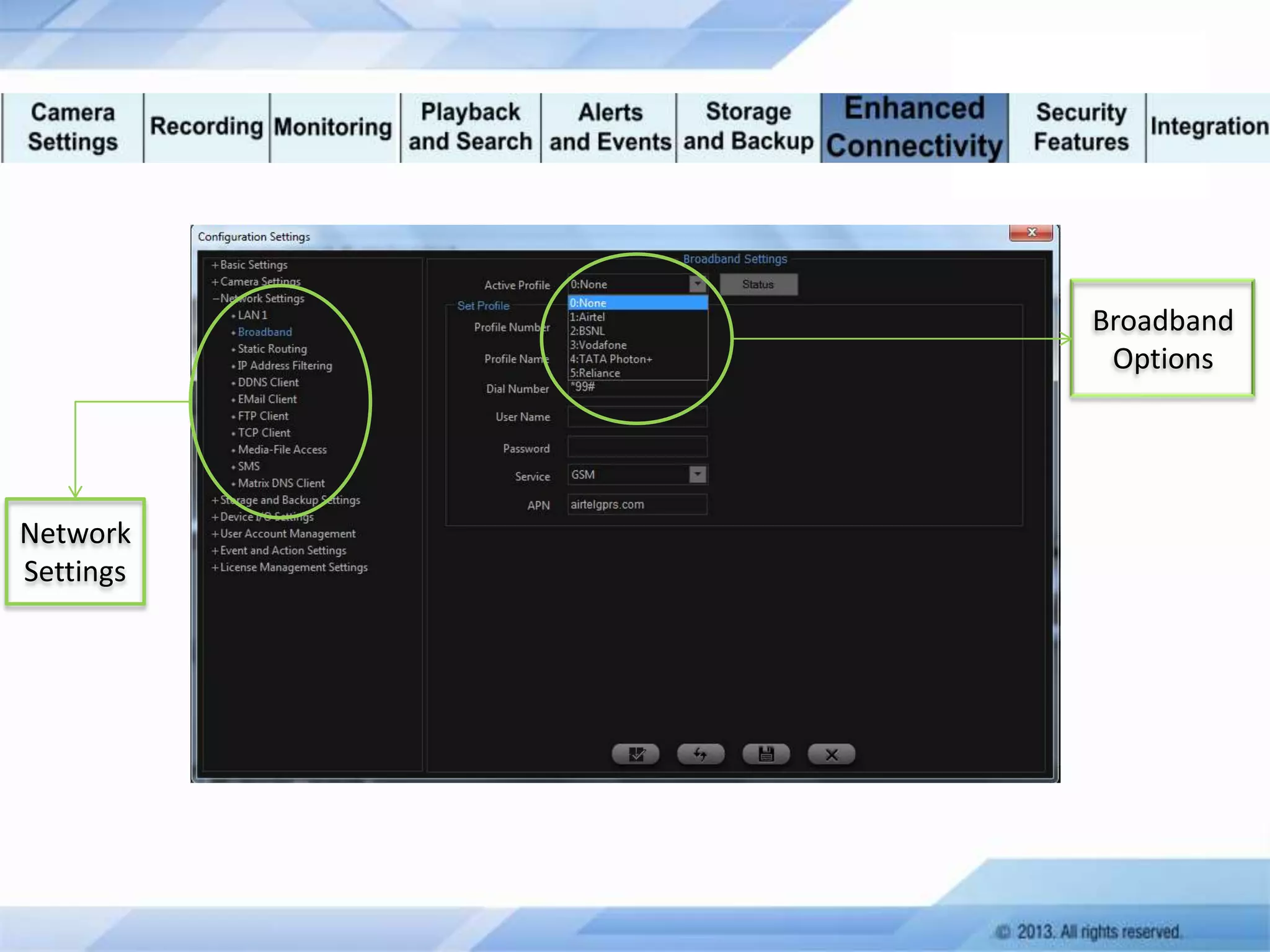
Task: Select Media-File Access tree item
Action: point(282,449)
